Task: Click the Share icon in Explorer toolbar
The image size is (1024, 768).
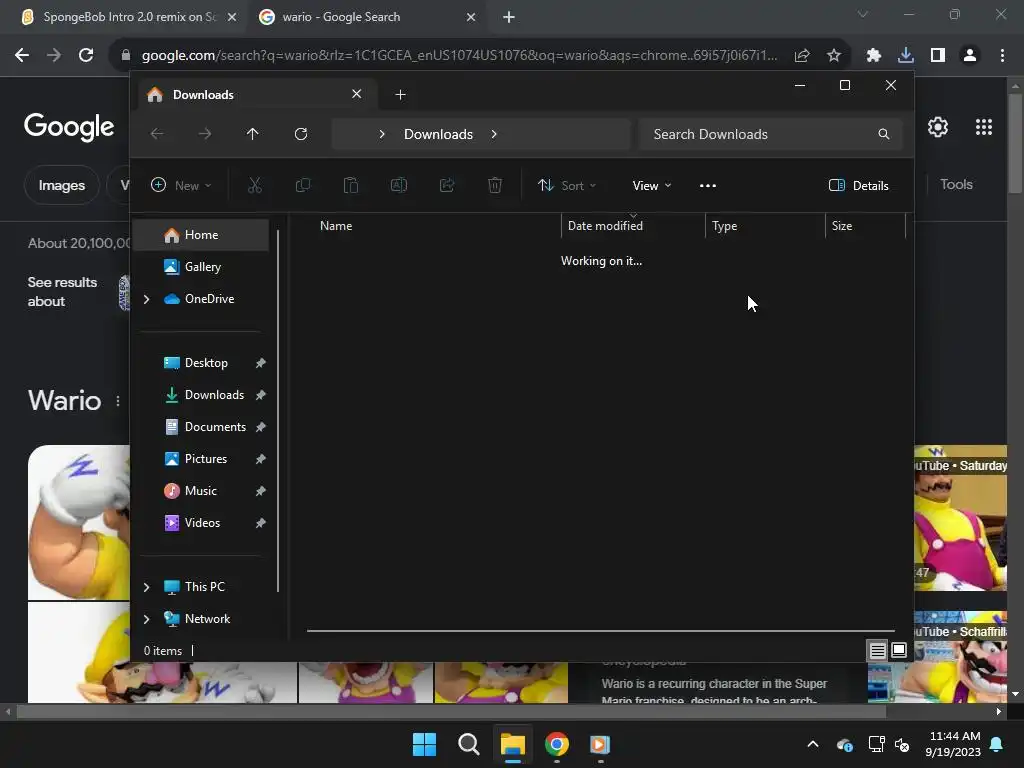Action: [x=447, y=185]
